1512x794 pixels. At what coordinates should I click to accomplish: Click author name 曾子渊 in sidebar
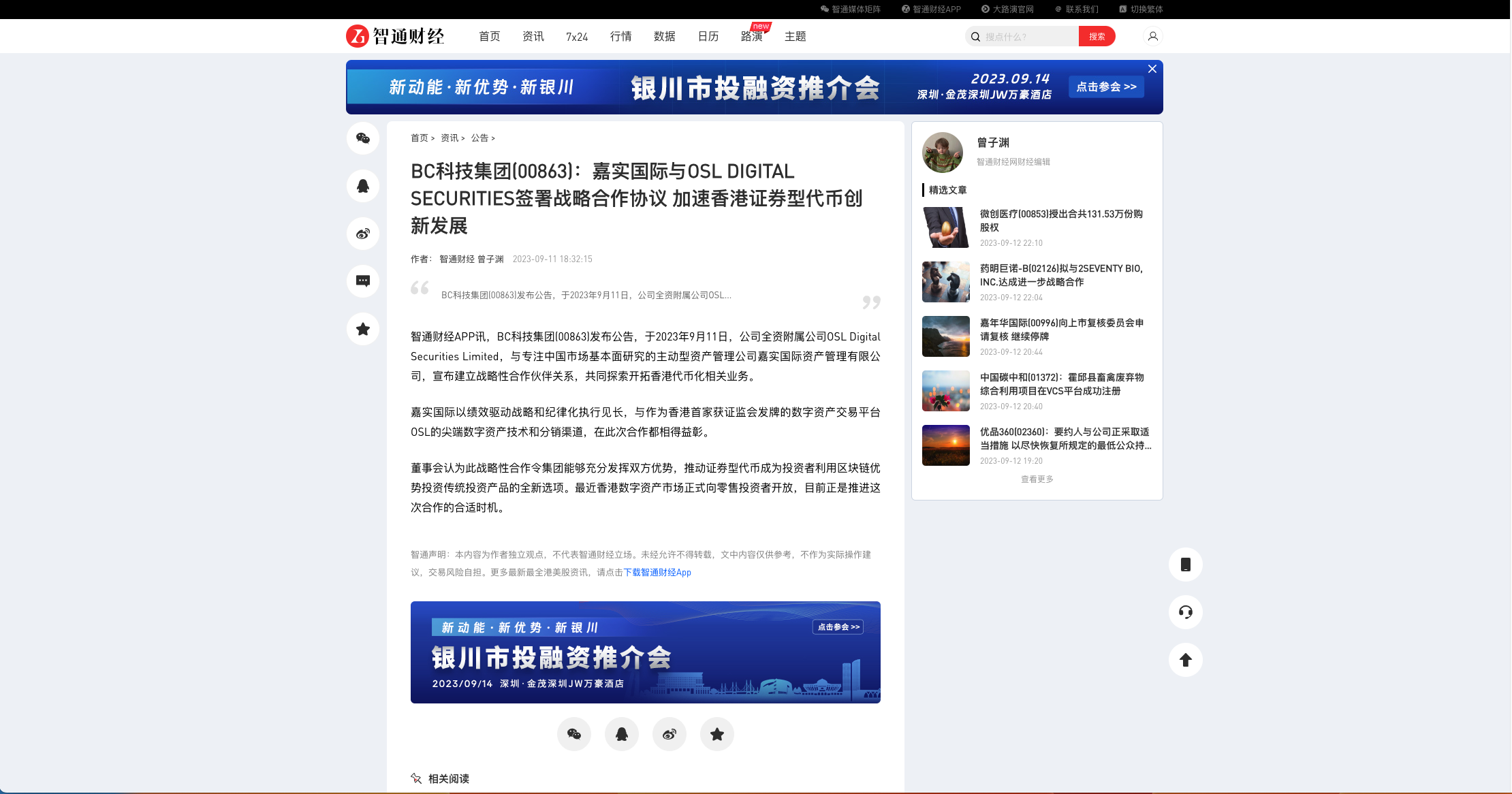993,143
